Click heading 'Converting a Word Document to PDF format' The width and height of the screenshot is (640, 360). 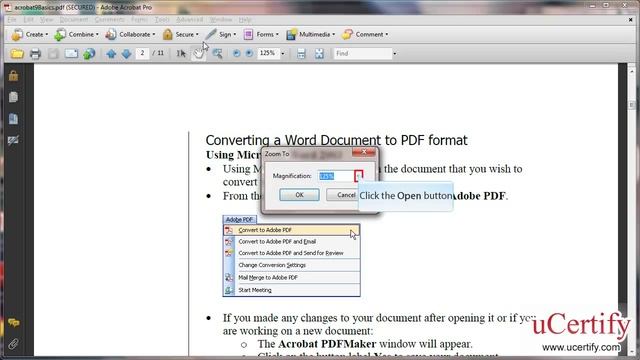pyautogui.click(x=336, y=140)
